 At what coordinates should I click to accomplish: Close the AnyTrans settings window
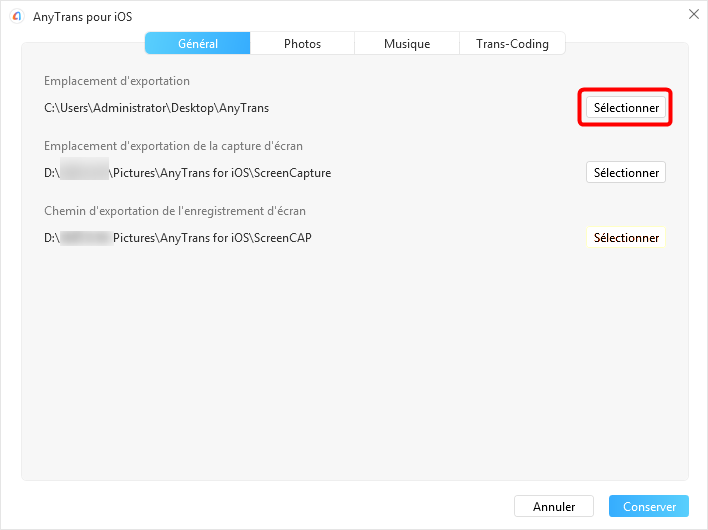[693, 14]
